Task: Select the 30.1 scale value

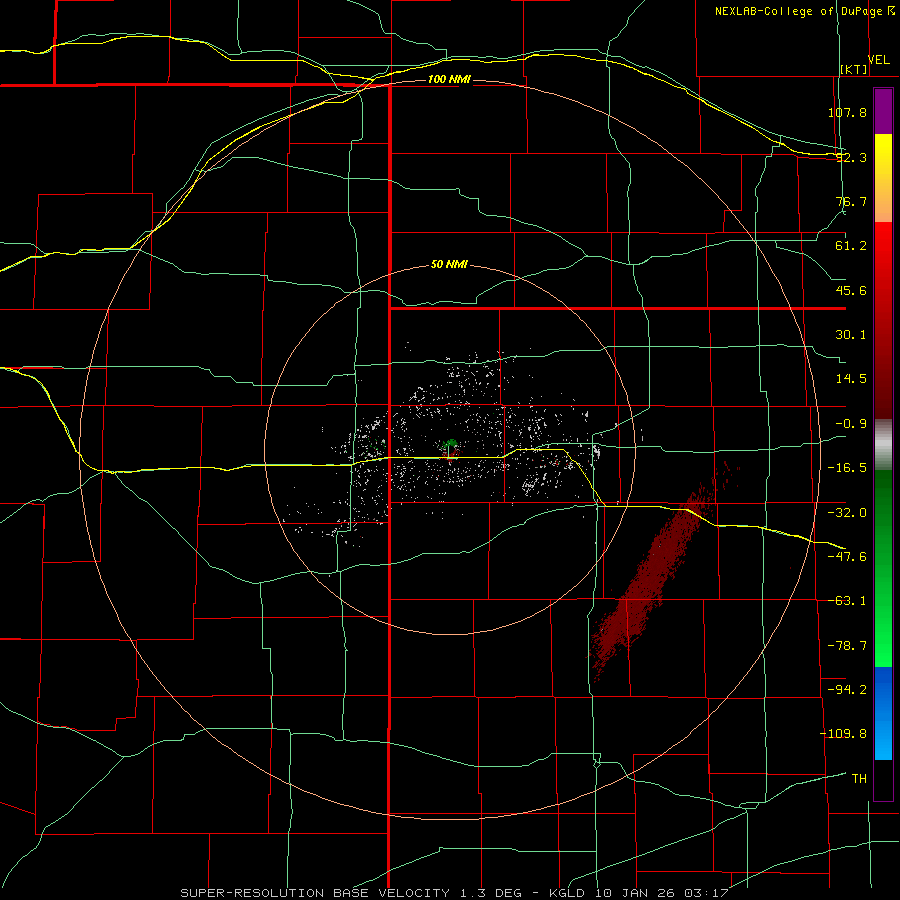Action: (x=851, y=335)
